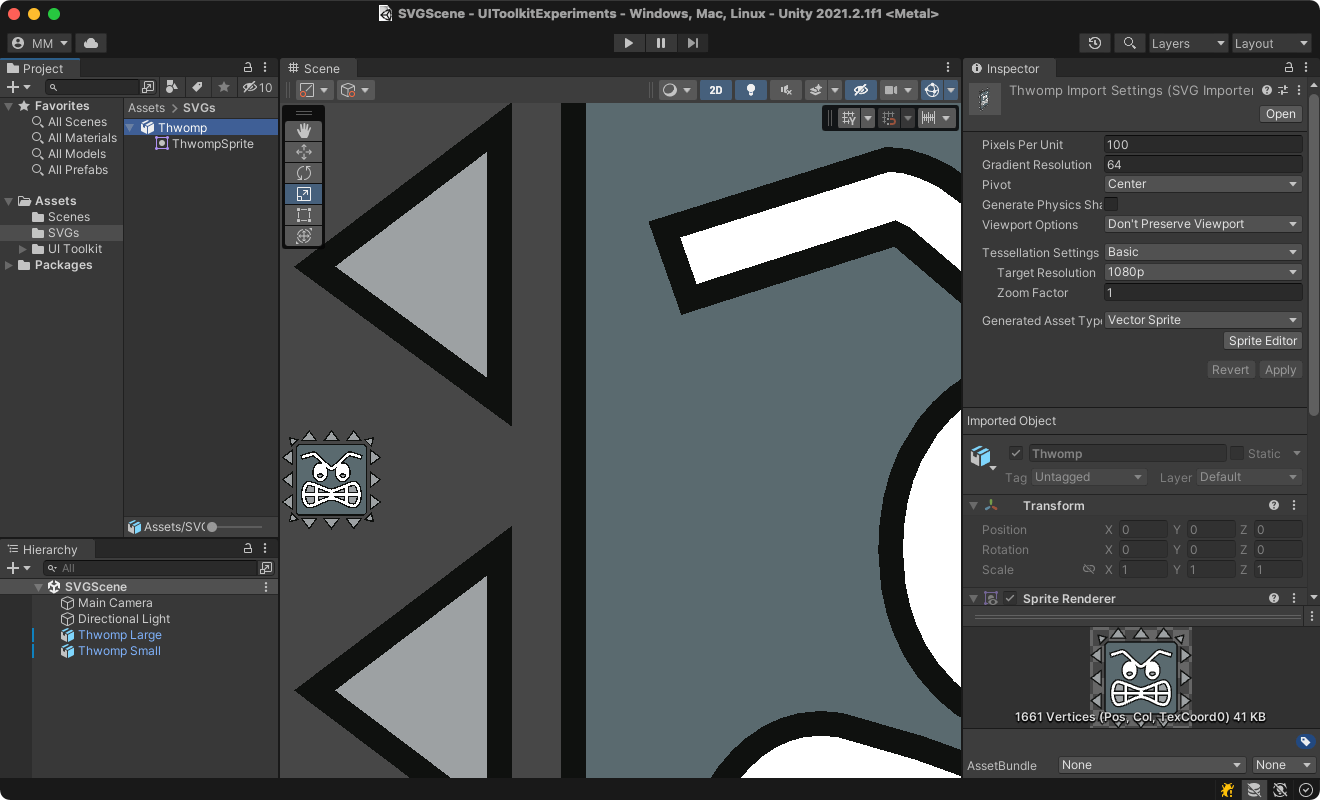The height and width of the screenshot is (800, 1320).
Task: Open Sprite Renderer component menu
Action: (1294, 598)
